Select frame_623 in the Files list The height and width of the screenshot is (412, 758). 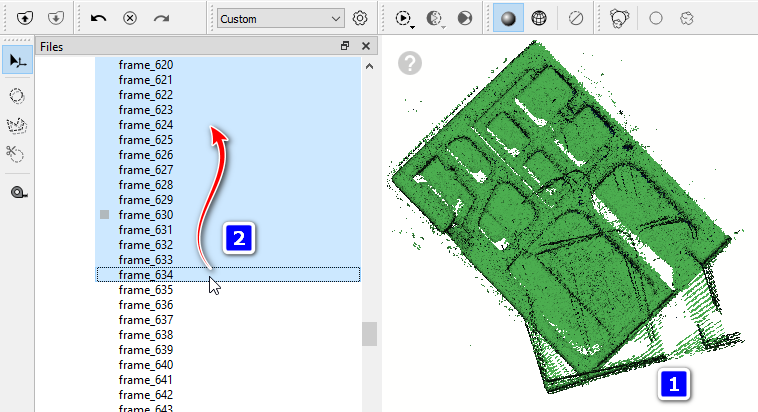[x=146, y=110]
